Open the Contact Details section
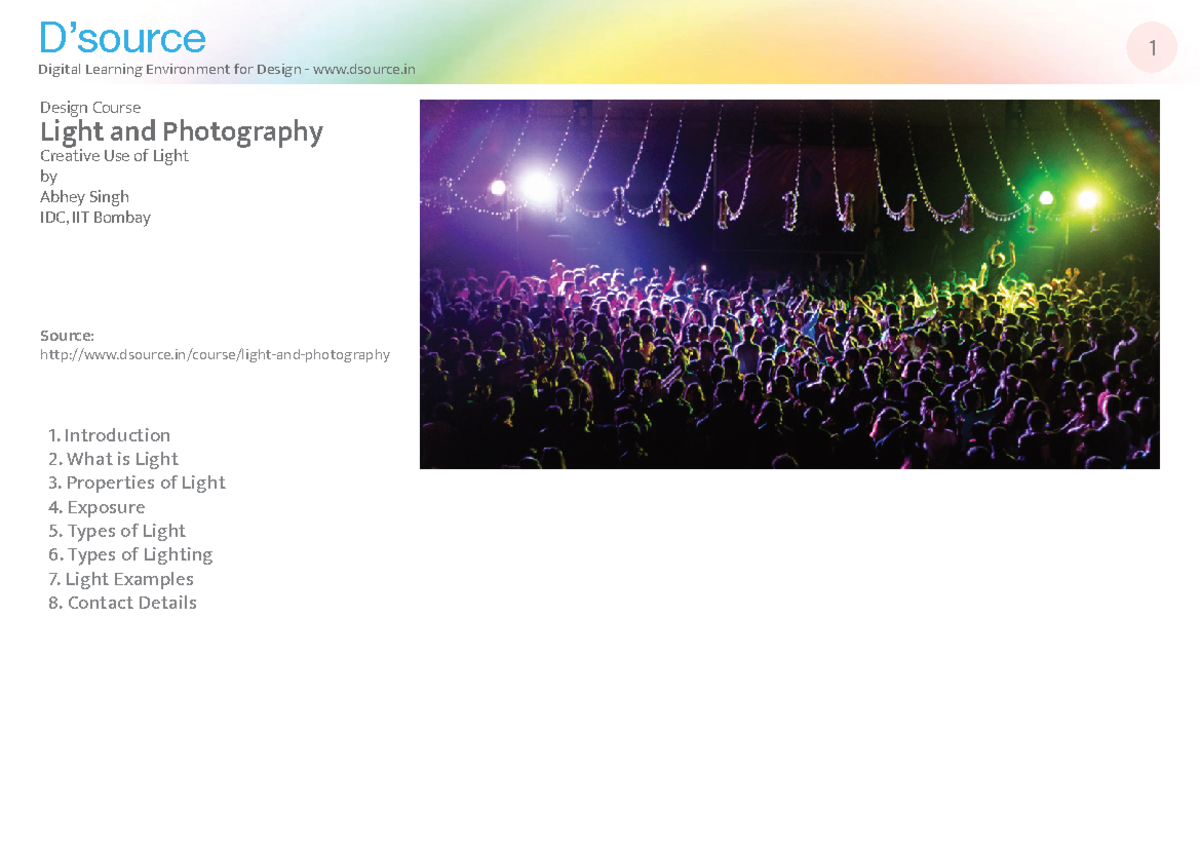The image size is (1200, 849). pyautogui.click(x=123, y=603)
